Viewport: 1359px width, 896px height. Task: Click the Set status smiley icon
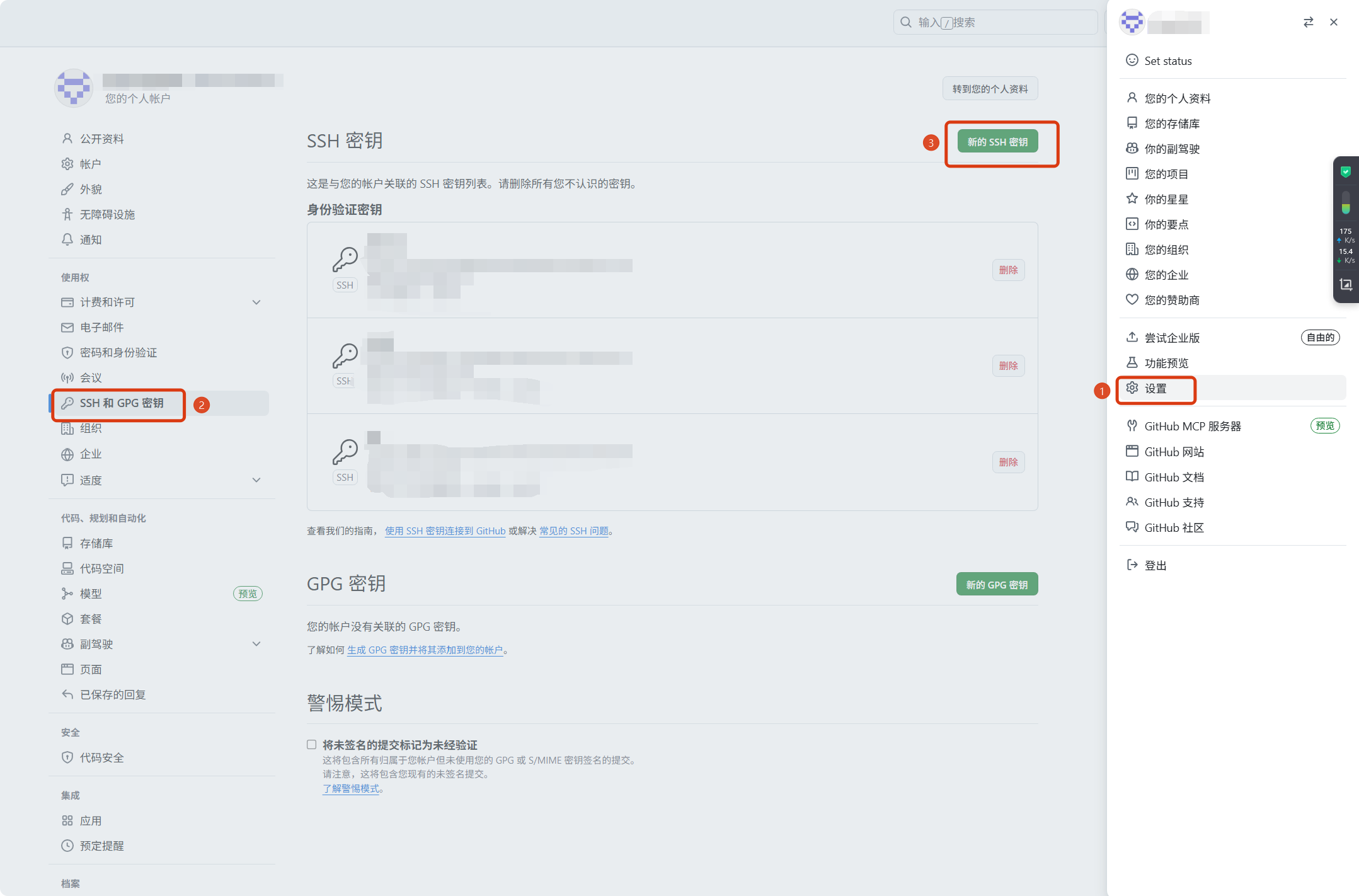[1132, 60]
